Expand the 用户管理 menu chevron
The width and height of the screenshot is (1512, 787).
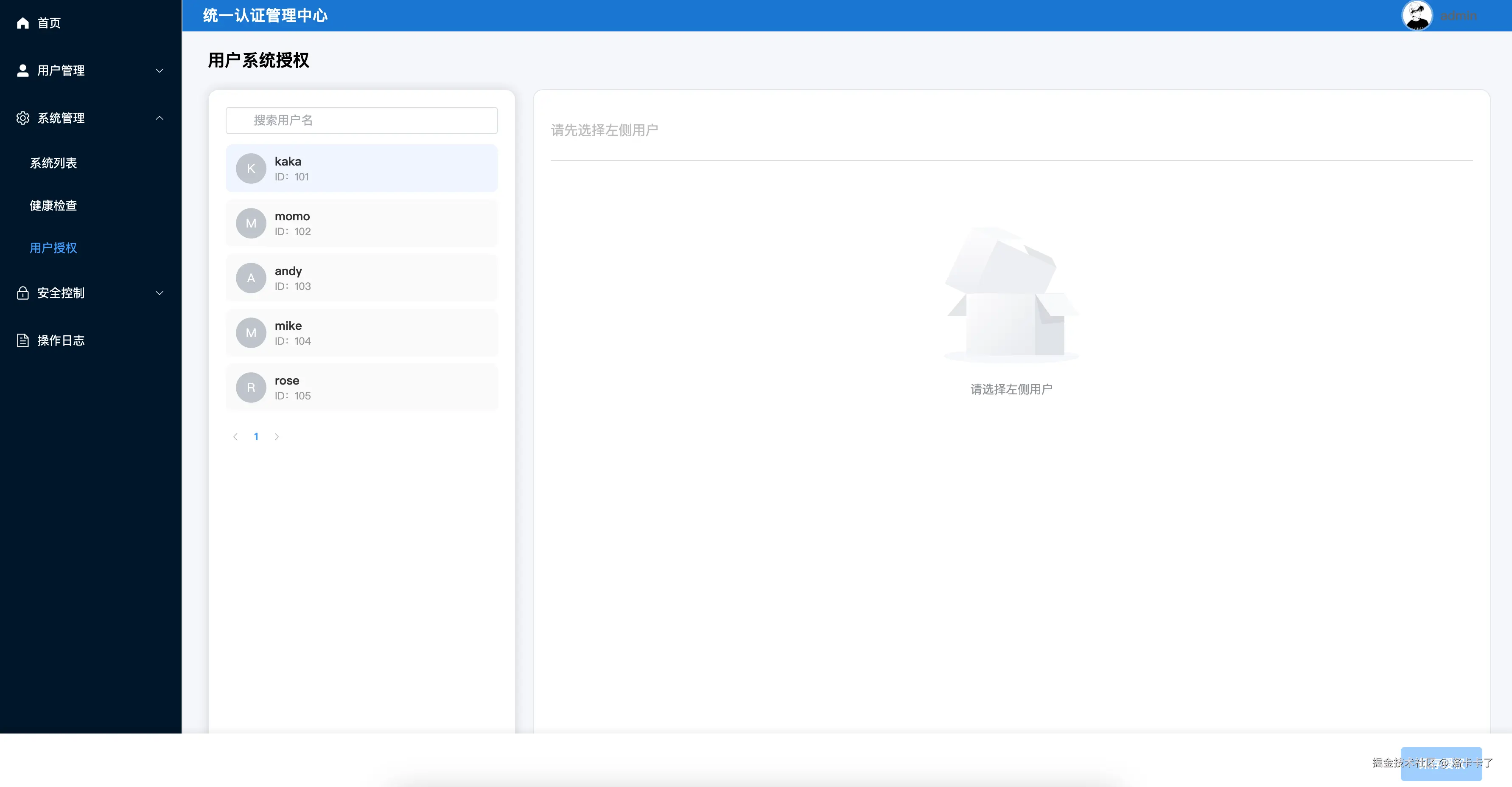point(159,70)
